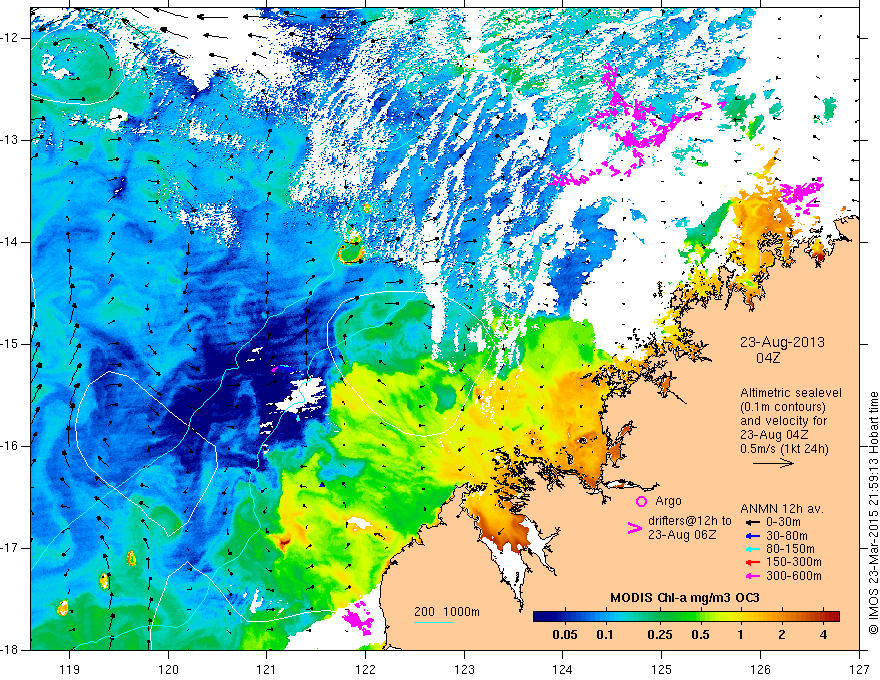
Task: Click the 'Argo' legend label
Action: click(x=668, y=501)
